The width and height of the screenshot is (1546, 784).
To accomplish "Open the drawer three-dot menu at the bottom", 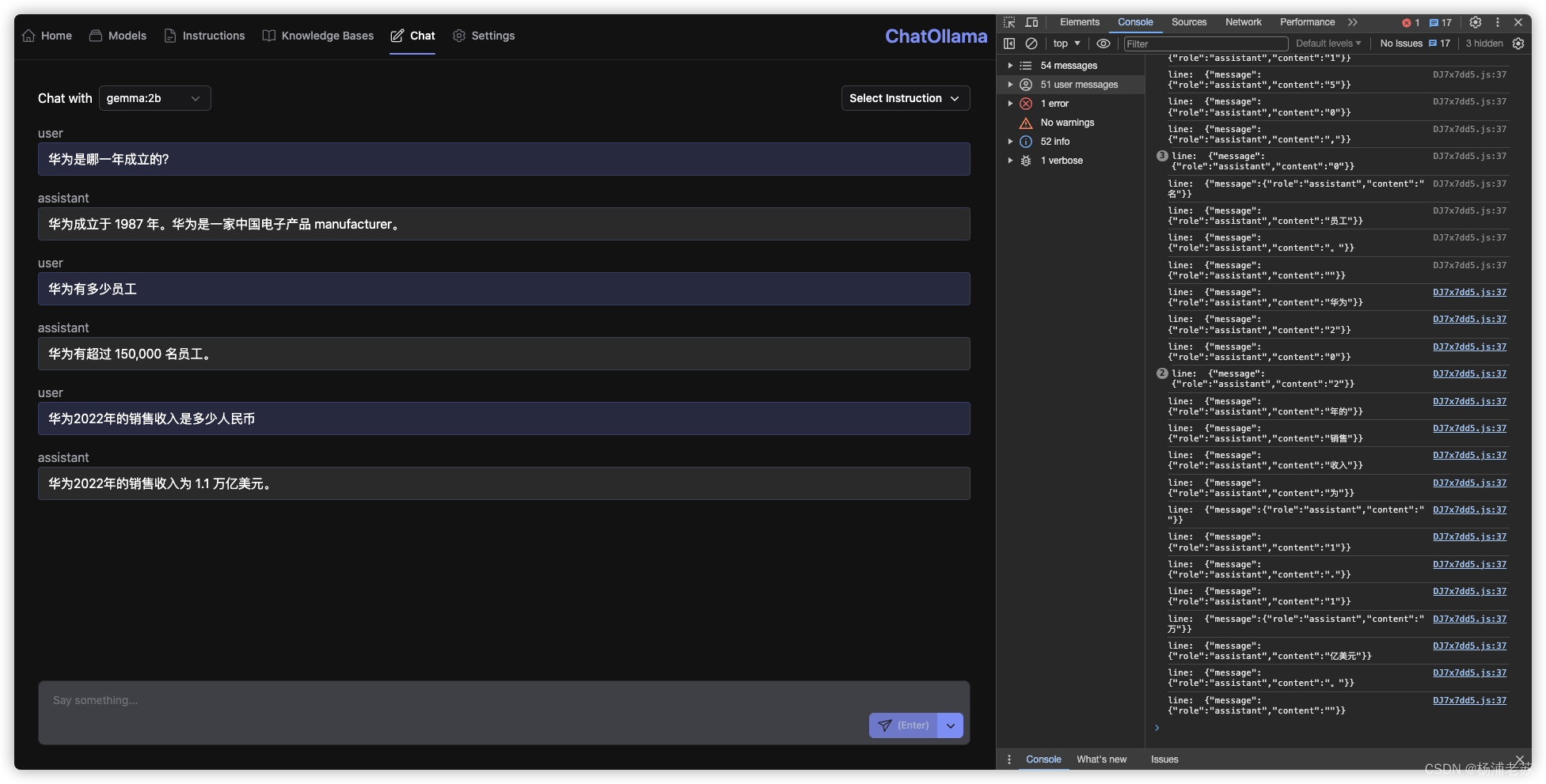I will [1009, 759].
